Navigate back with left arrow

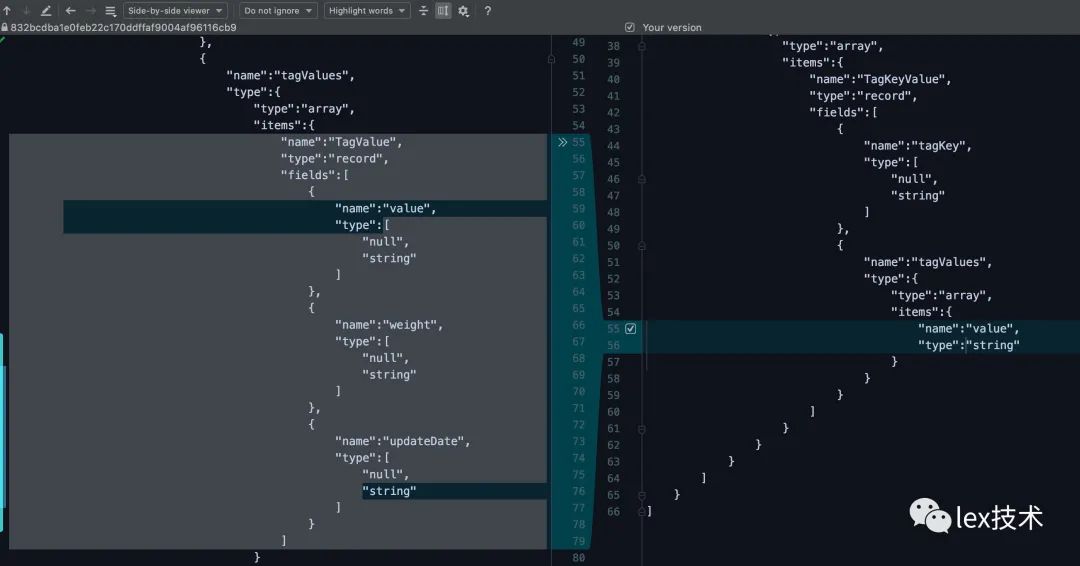(70, 10)
